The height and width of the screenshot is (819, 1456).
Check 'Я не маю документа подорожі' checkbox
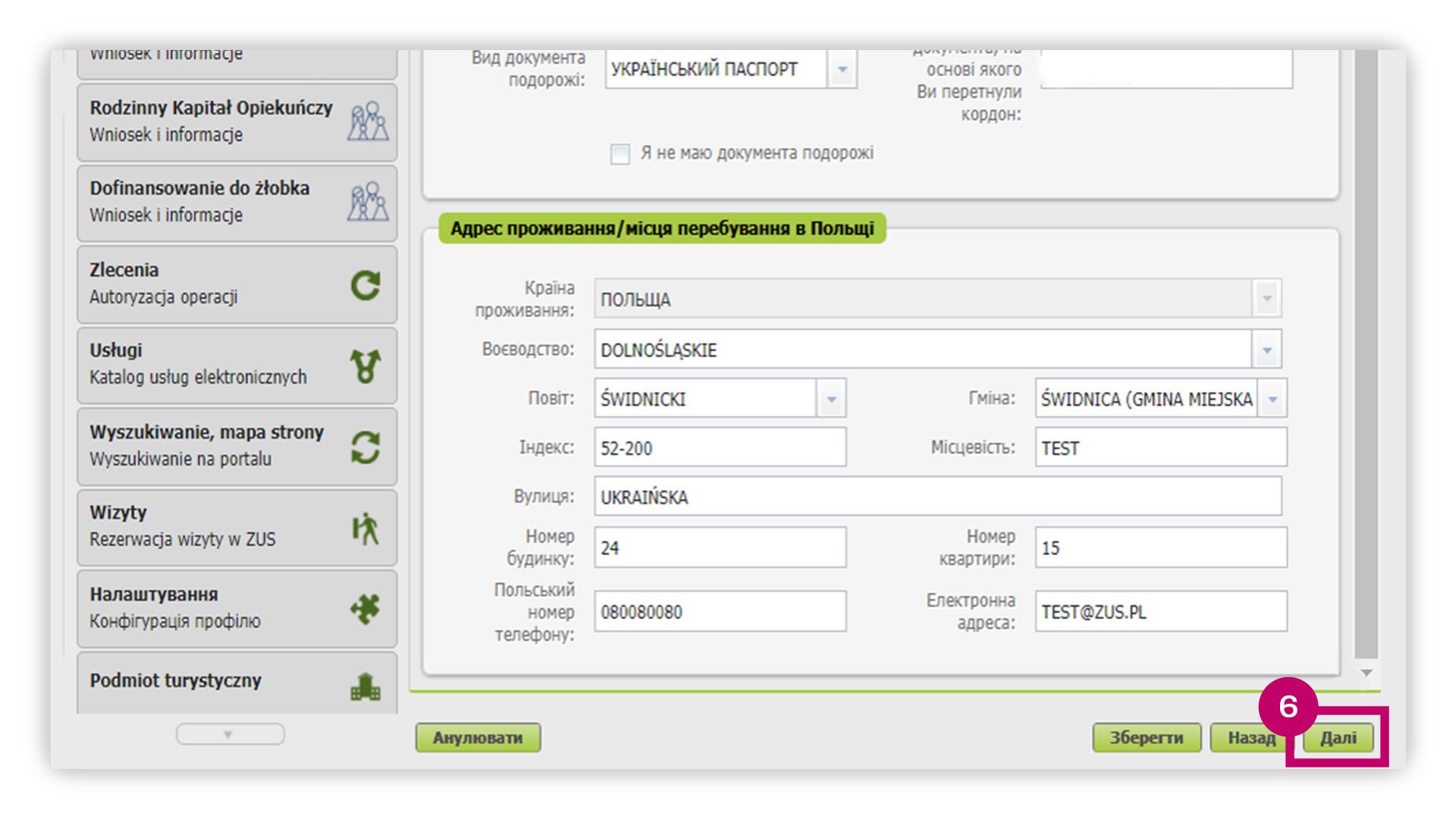(620, 154)
